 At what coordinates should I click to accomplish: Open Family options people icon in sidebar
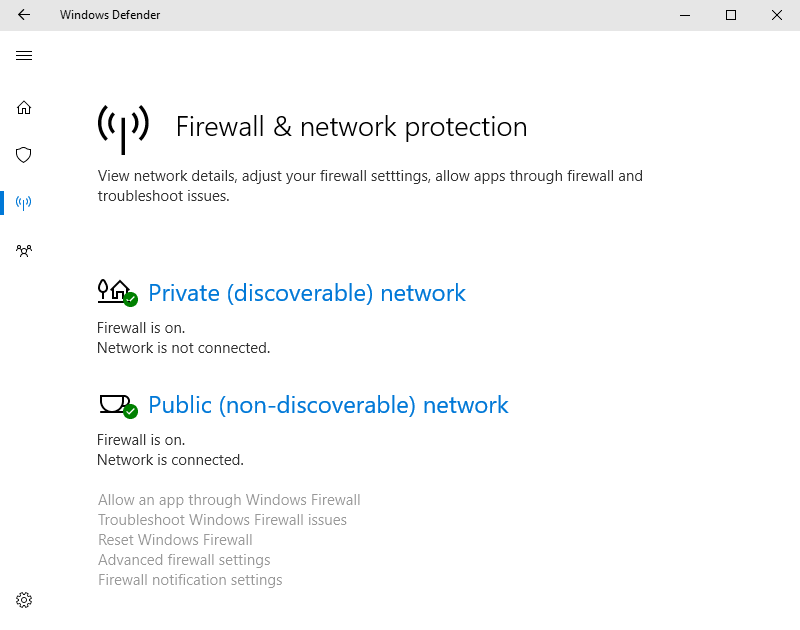[x=24, y=251]
